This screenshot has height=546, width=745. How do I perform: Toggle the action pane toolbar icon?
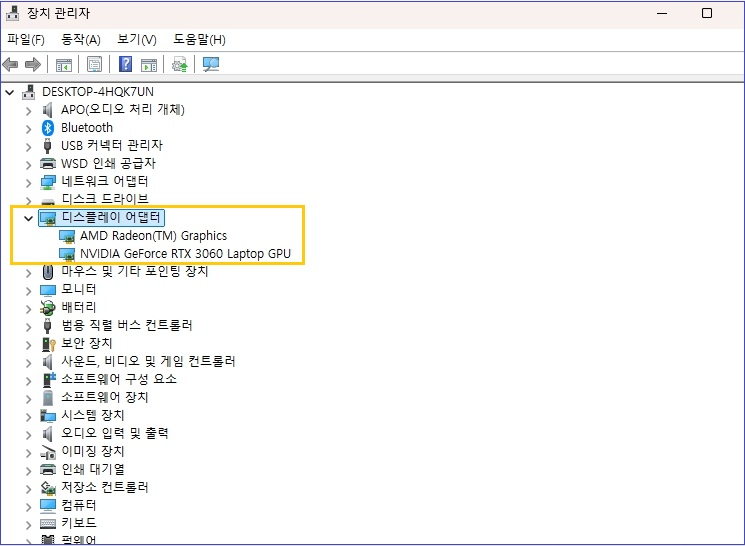pos(149,65)
